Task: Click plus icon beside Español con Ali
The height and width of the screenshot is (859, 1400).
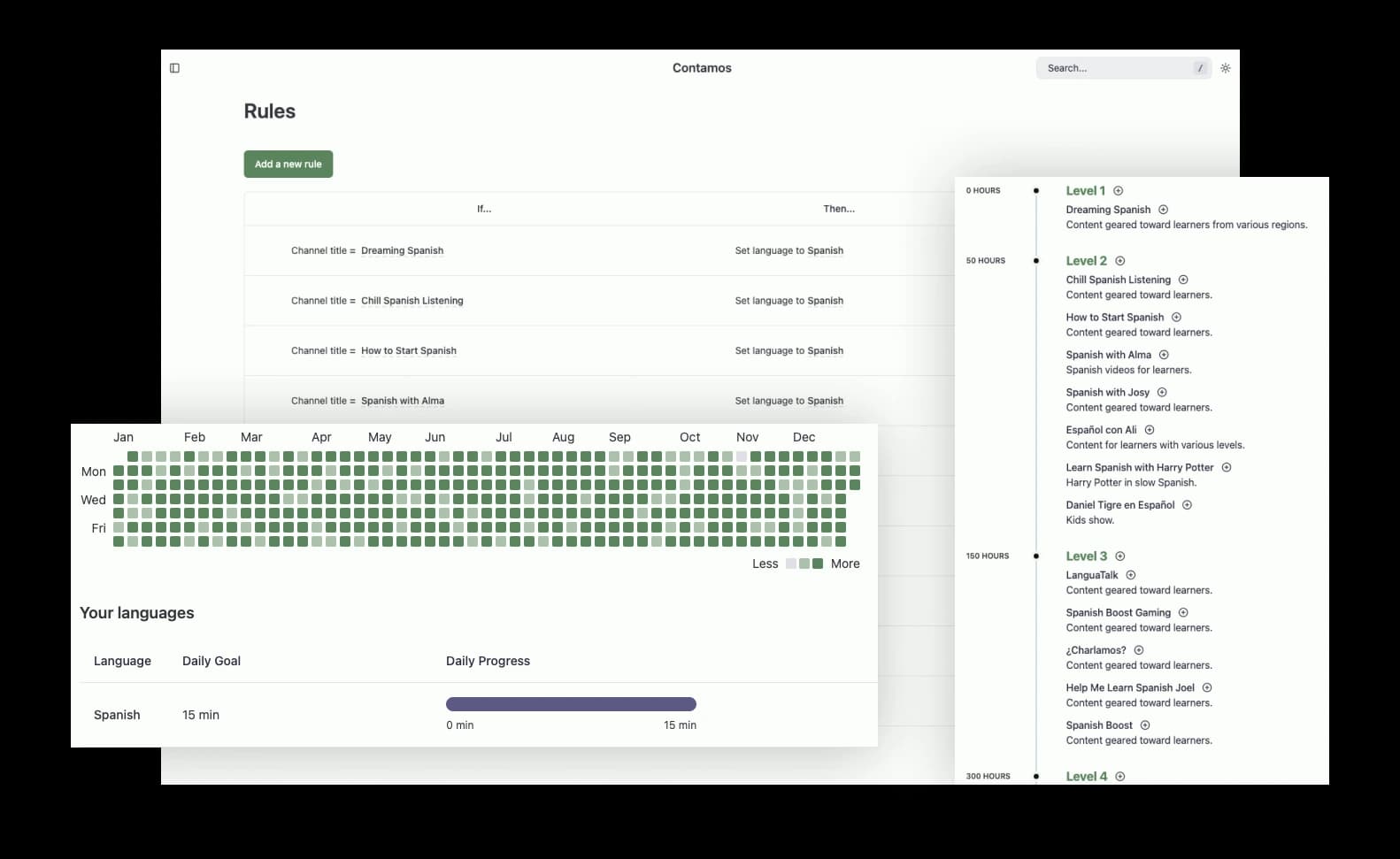Action: tap(1150, 430)
